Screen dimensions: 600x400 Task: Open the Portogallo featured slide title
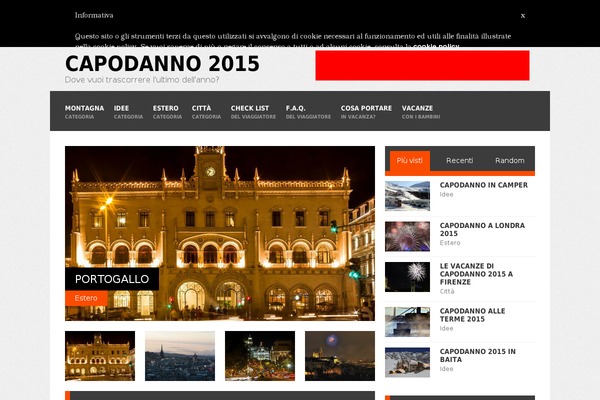(x=112, y=279)
